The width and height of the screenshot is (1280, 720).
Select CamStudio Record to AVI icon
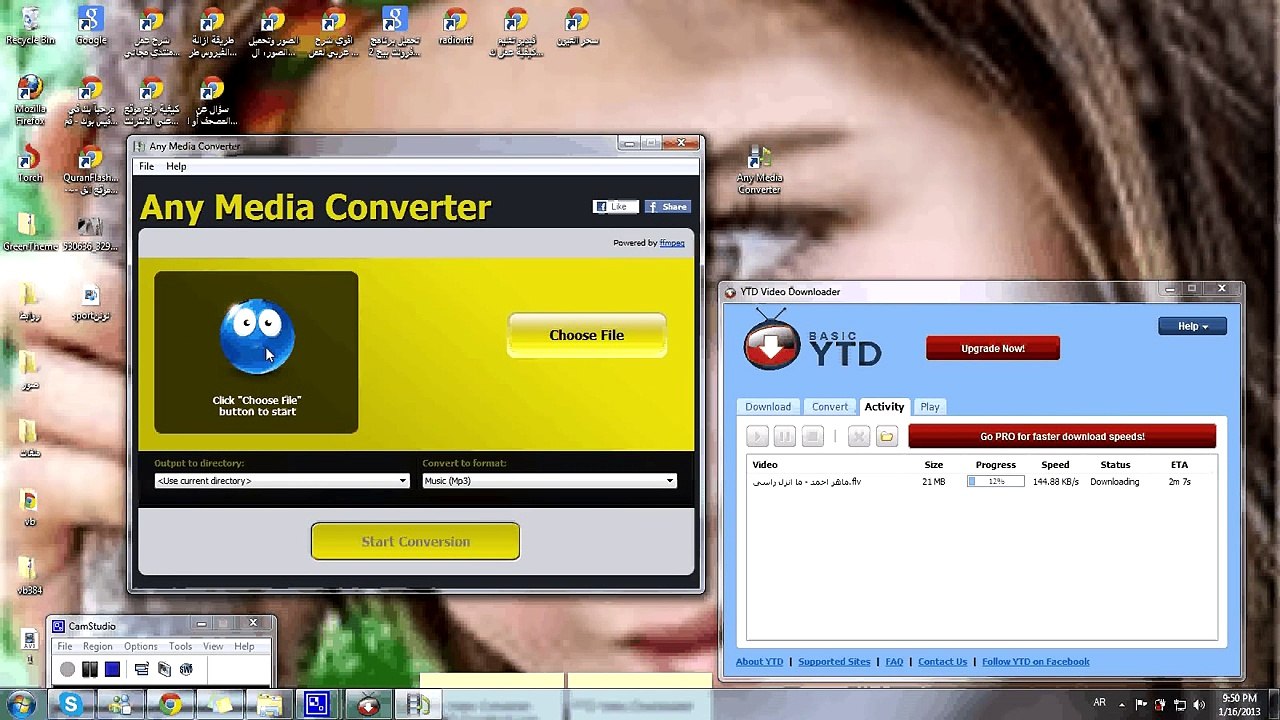click(164, 669)
